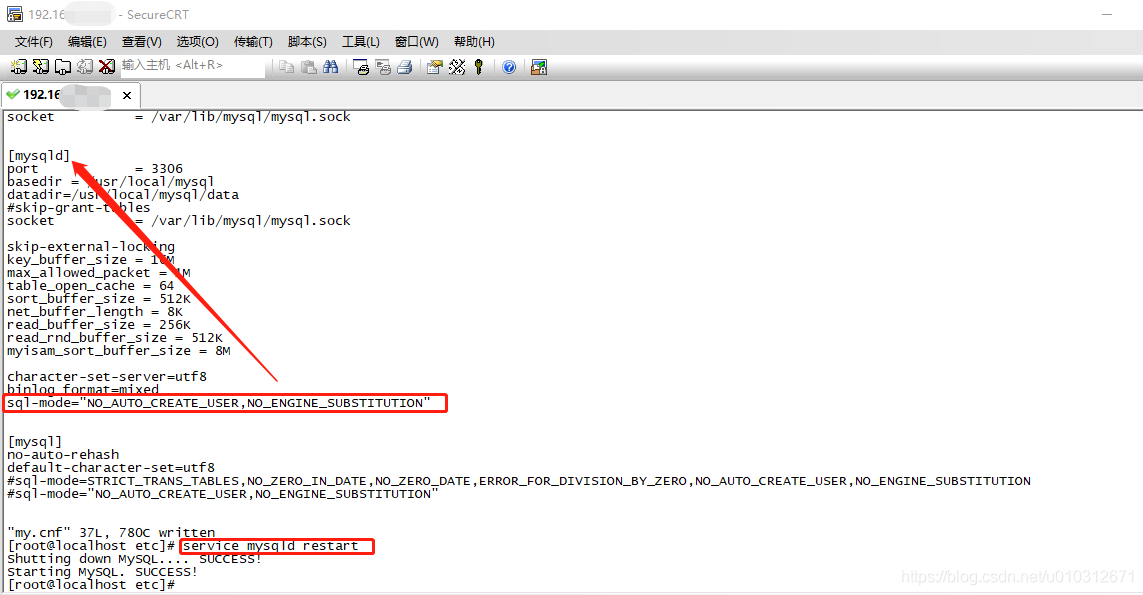Click the Reconnect session icon
This screenshot has width=1143, height=595.
(86, 66)
